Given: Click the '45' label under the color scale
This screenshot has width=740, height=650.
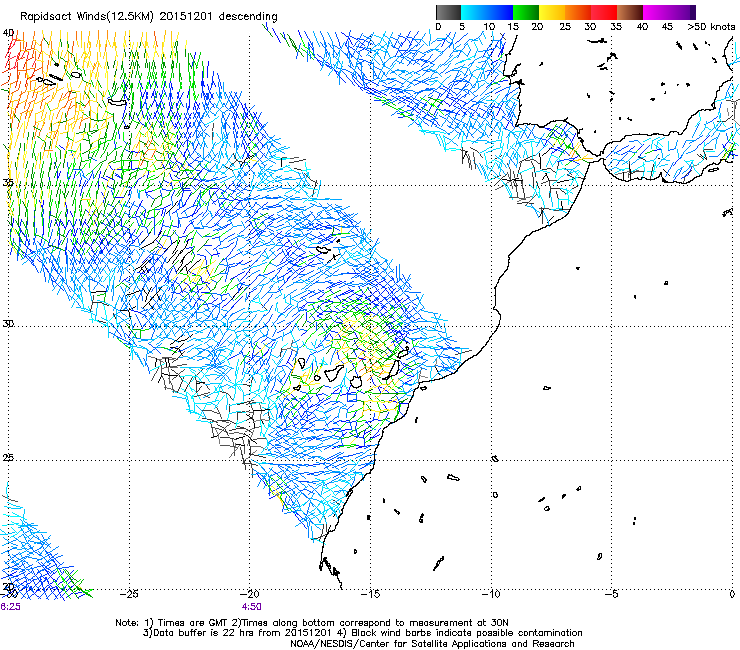Looking at the screenshot, I should click(667, 26).
